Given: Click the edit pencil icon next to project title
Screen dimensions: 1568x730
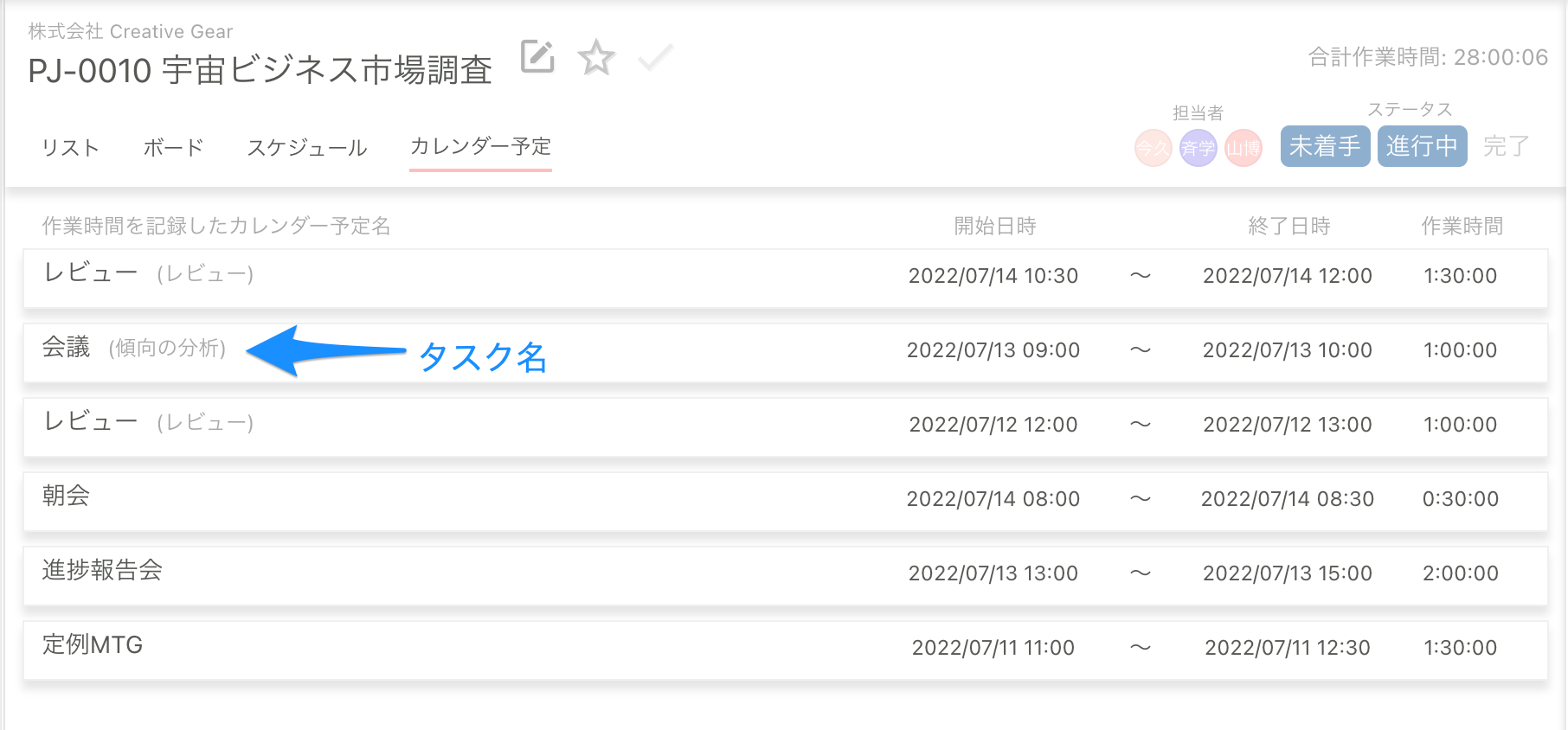Looking at the screenshot, I should coord(537,58).
